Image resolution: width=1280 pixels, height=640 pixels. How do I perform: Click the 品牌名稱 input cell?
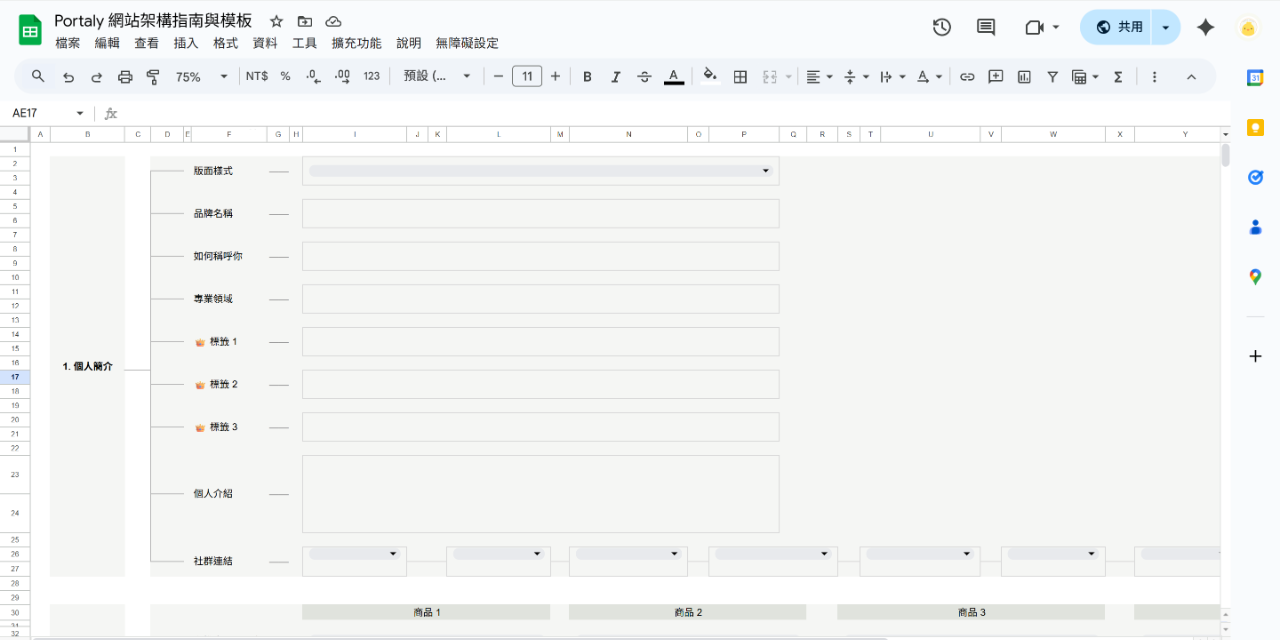pyautogui.click(x=540, y=214)
